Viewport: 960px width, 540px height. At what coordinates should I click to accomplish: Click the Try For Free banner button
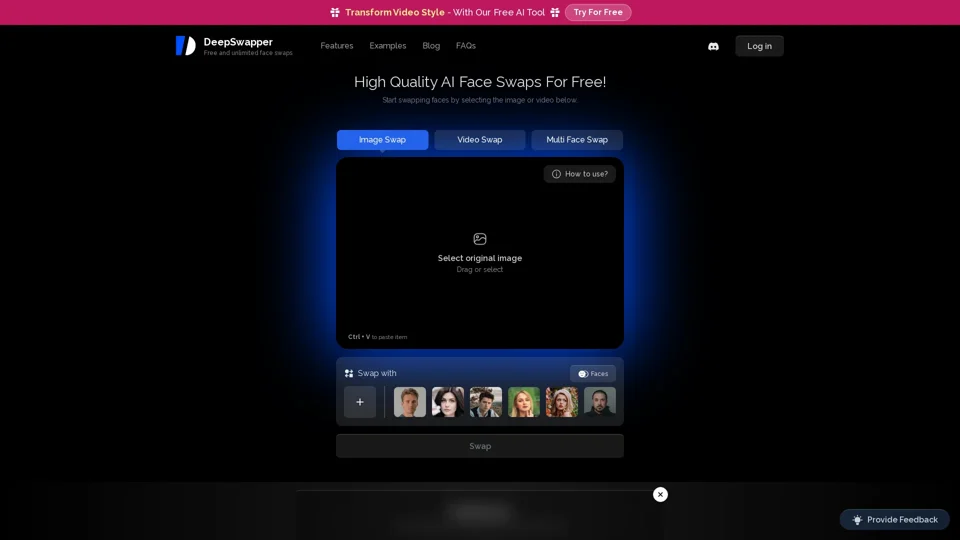tap(598, 12)
